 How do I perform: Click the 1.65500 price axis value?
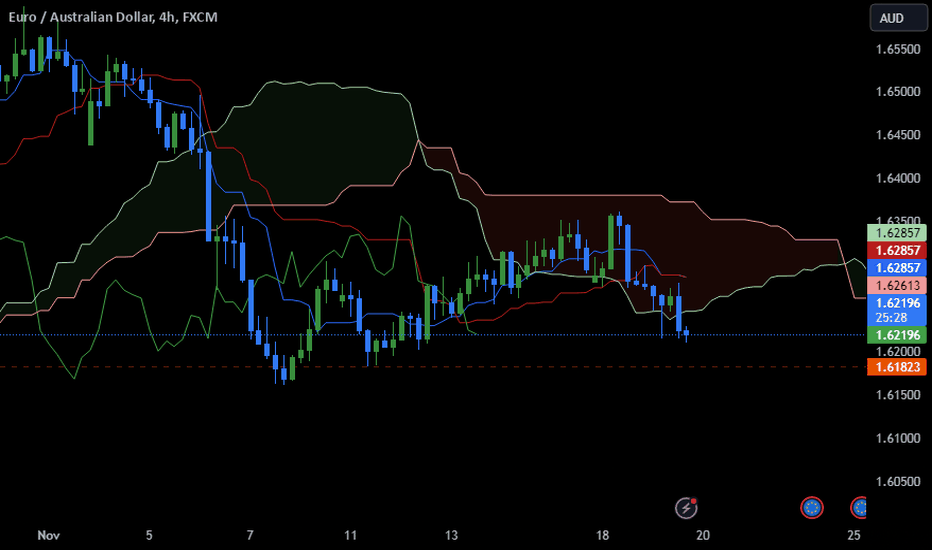[x=898, y=49]
